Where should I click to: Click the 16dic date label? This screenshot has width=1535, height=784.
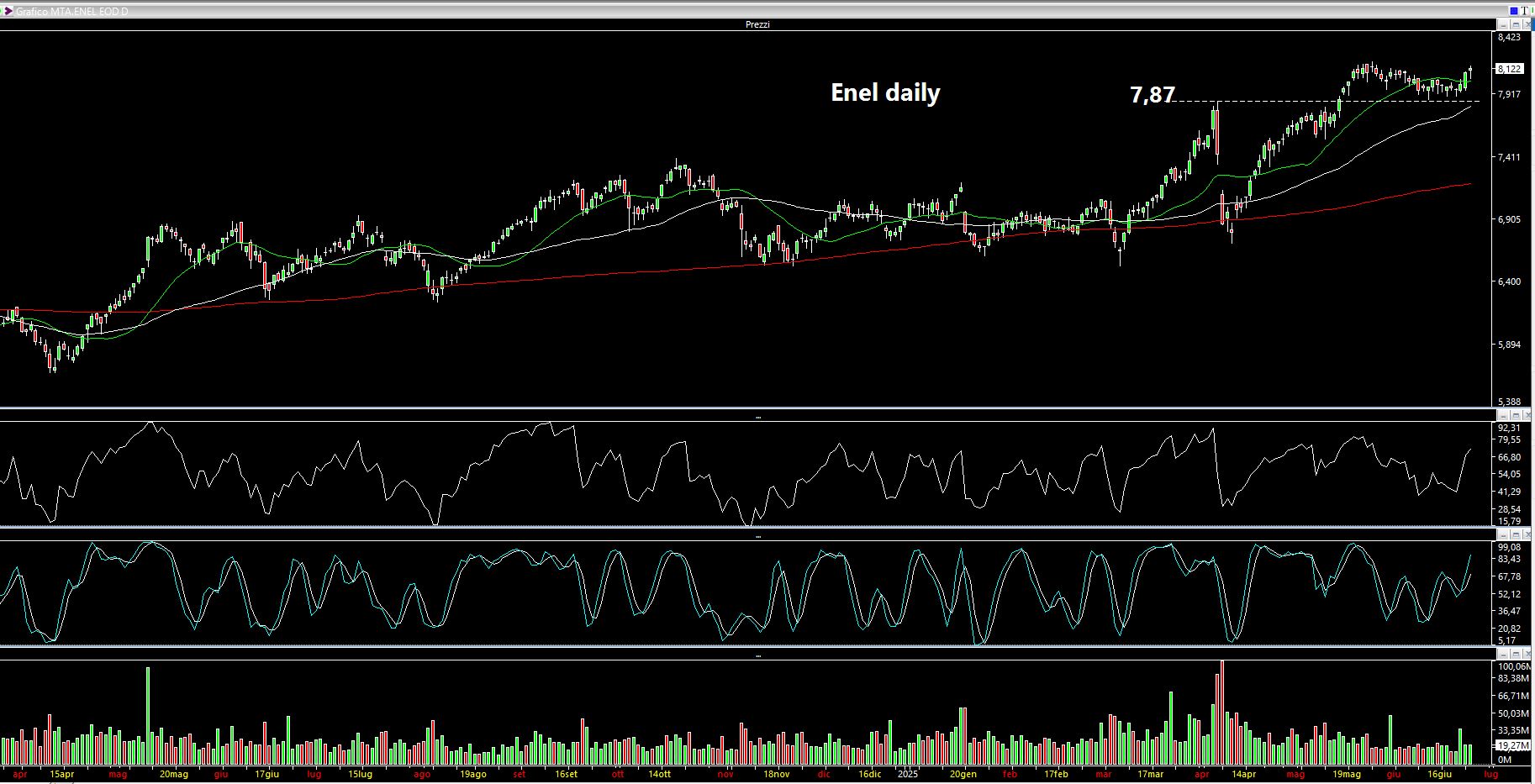point(870,775)
